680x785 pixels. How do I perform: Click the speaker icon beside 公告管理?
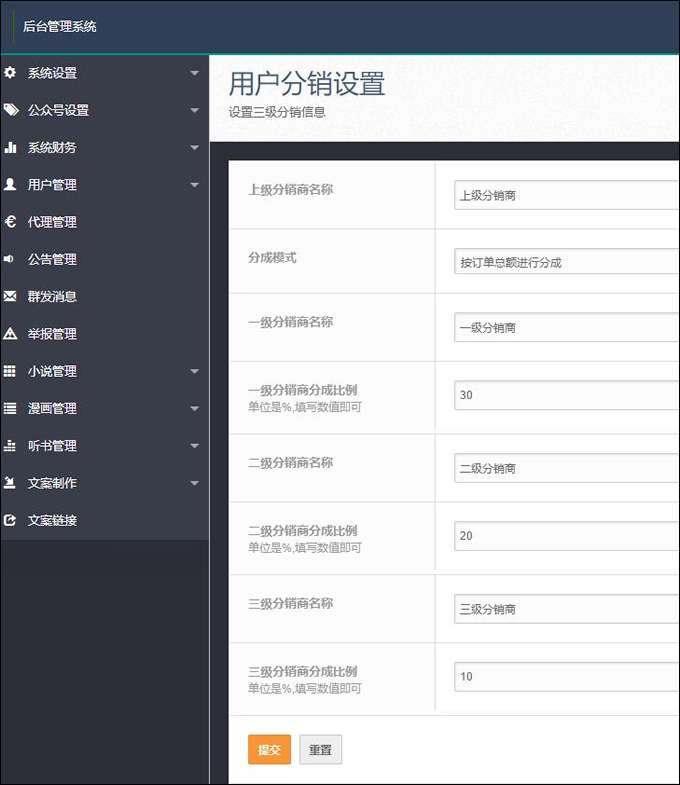point(10,259)
